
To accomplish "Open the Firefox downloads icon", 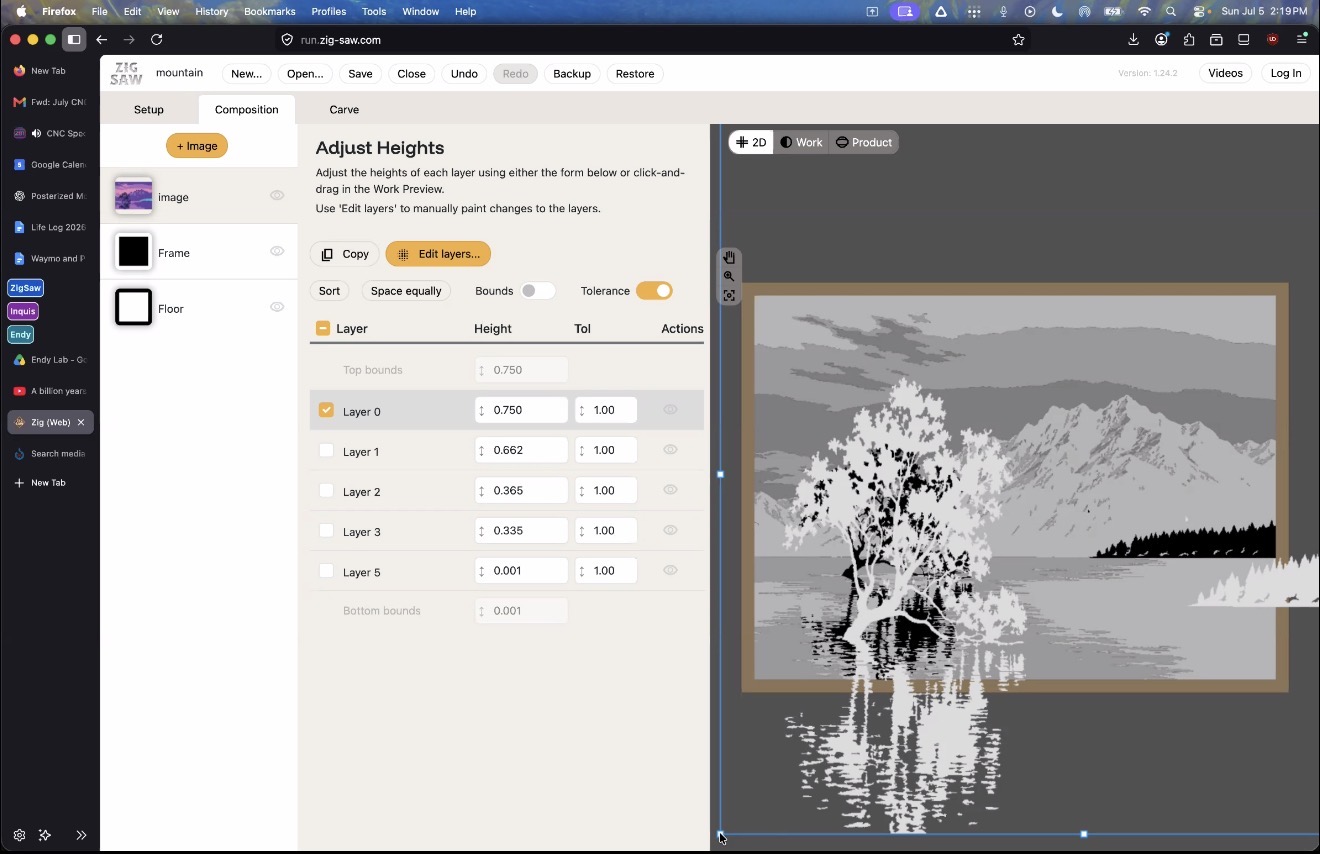I will (1133, 40).
